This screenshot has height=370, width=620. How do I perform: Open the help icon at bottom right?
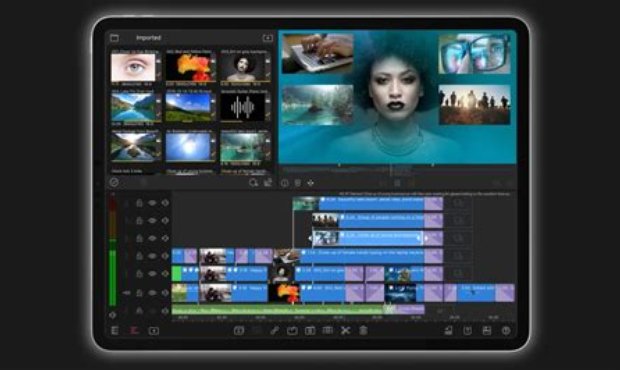pos(506,330)
